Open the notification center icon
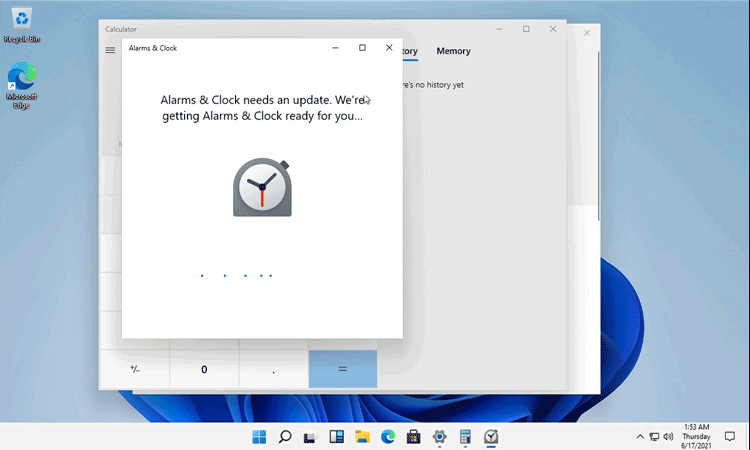 (729, 436)
